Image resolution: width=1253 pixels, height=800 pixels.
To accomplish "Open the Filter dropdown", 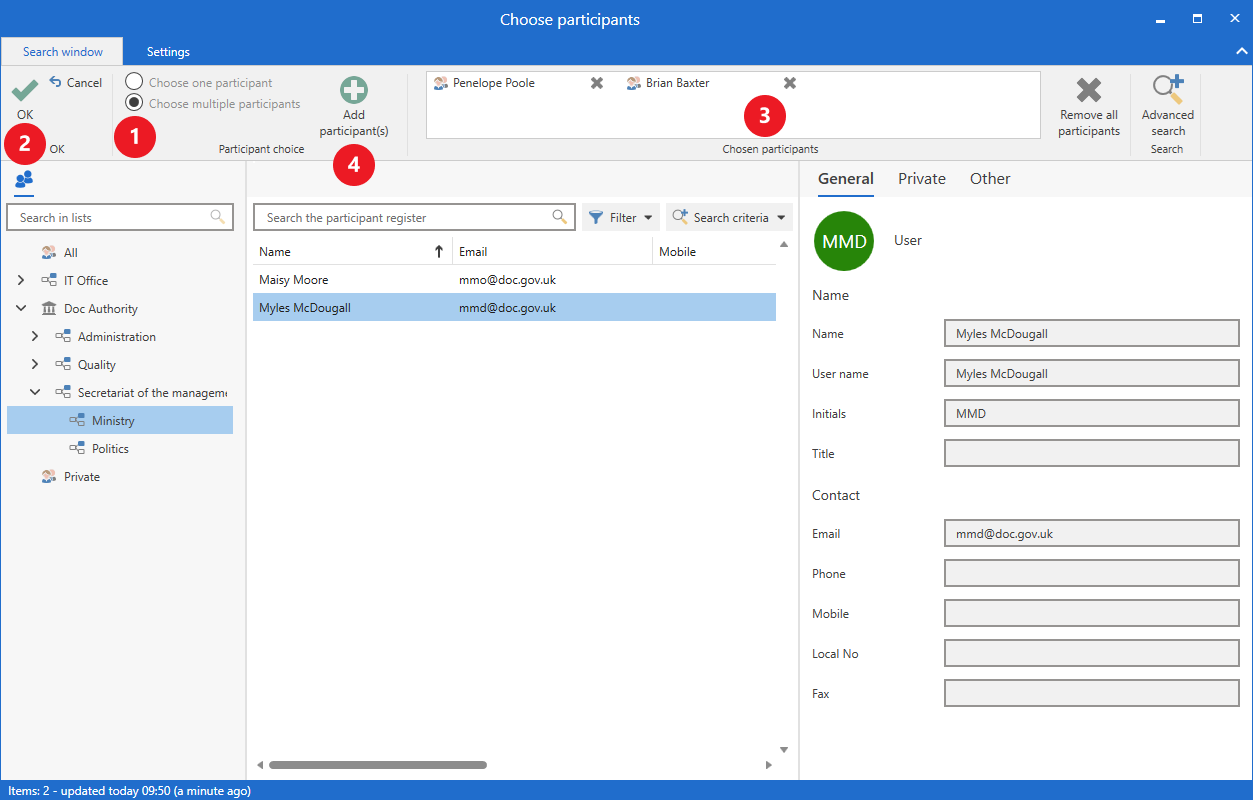I will click(x=621, y=217).
